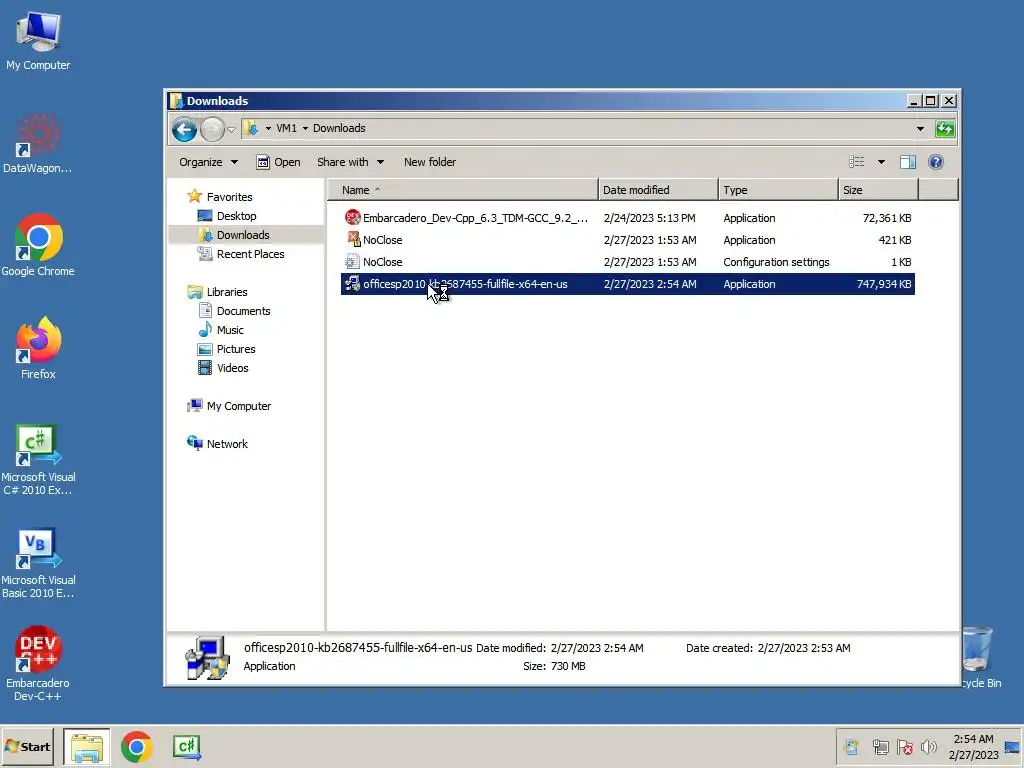Image resolution: width=1024 pixels, height=768 pixels.
Task: Click the volume speaker tray icon
Action: 928,747
